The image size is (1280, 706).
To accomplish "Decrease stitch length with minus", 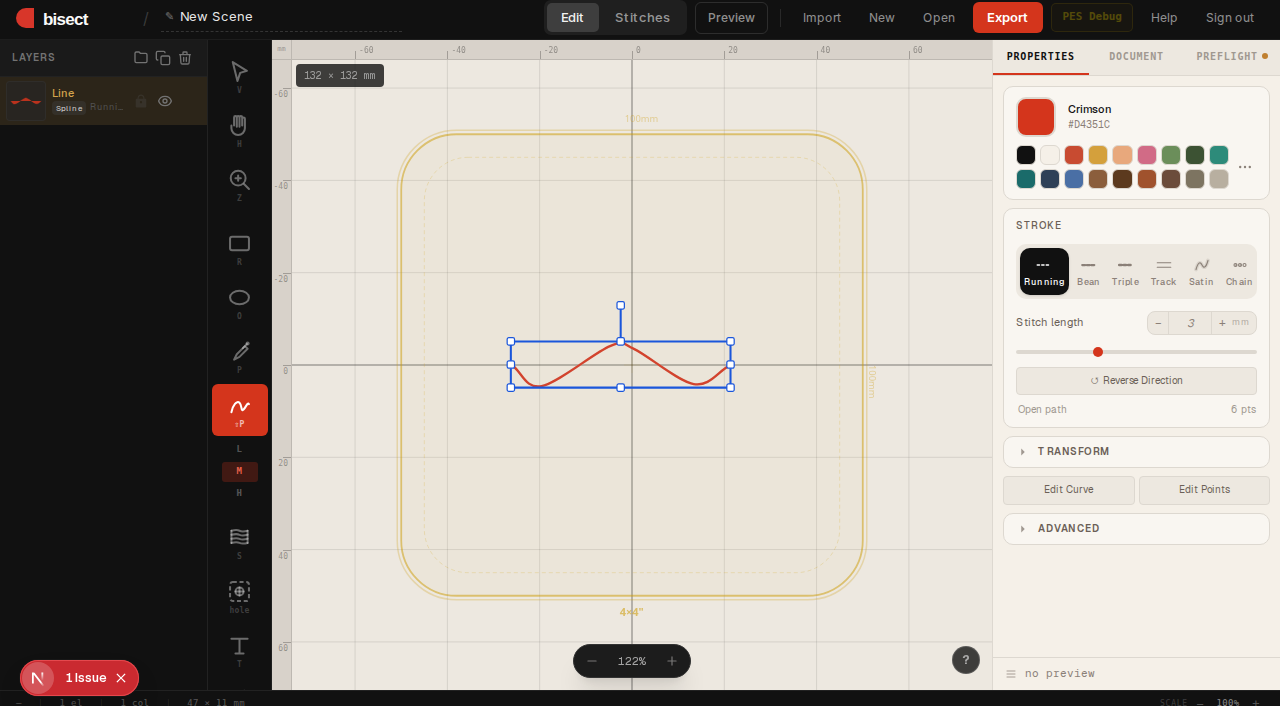I will tap(1158, 323).
